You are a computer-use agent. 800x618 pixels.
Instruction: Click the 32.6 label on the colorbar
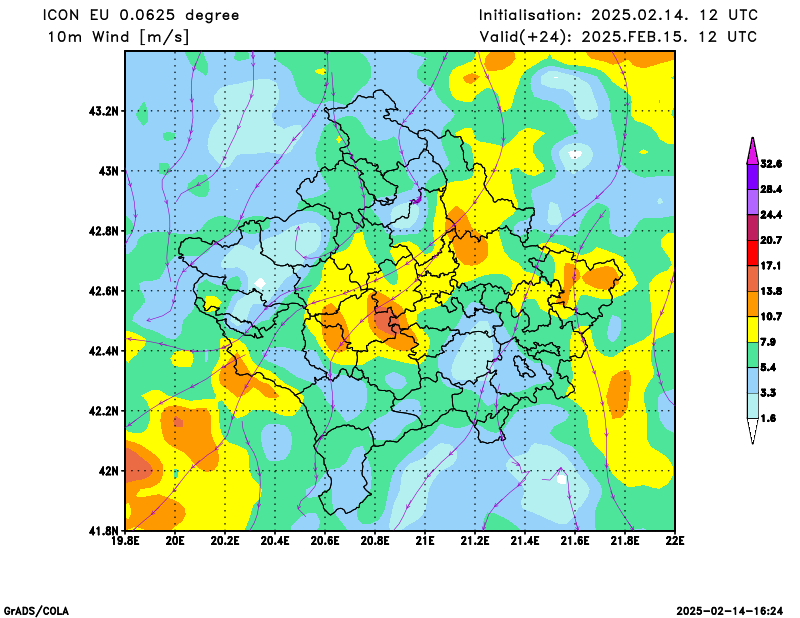click(771, 164)
